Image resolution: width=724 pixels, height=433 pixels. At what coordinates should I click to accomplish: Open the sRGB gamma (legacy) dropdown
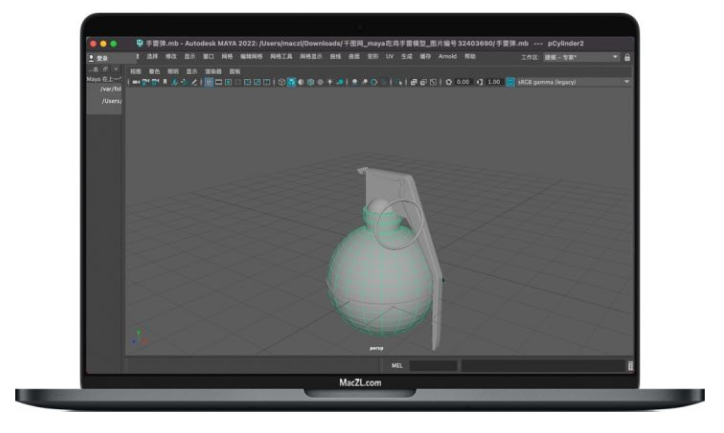tap(573, 82)
